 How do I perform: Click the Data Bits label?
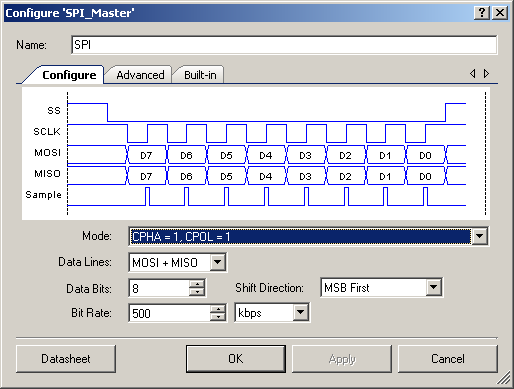coord(89,288)
